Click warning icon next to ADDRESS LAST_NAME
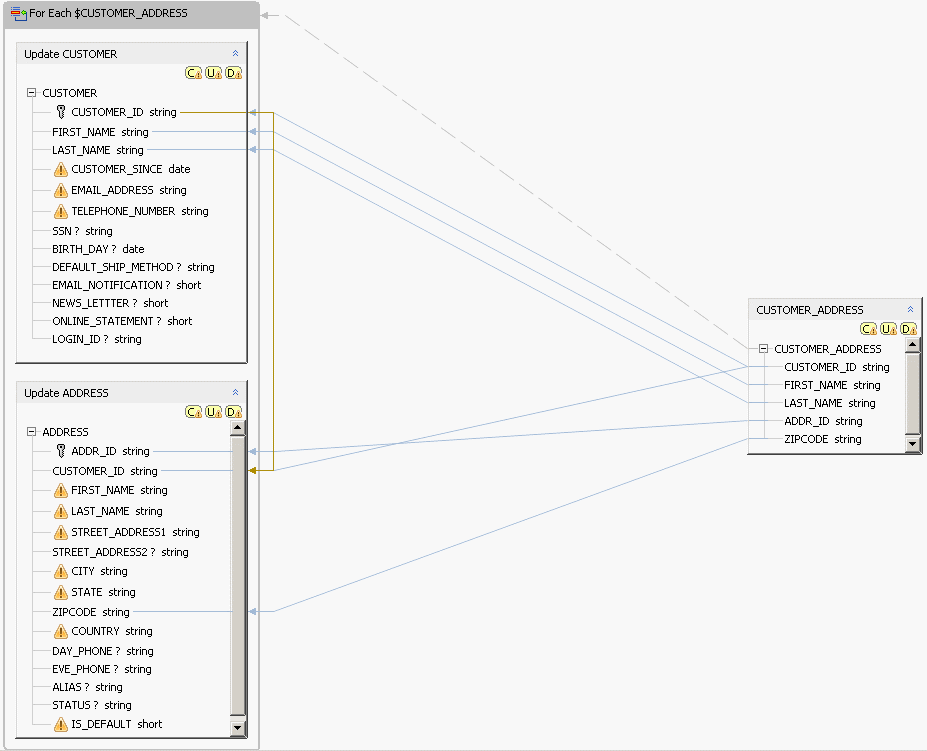Viewport: 927px width, 751px height. click(x=60, y=512)
